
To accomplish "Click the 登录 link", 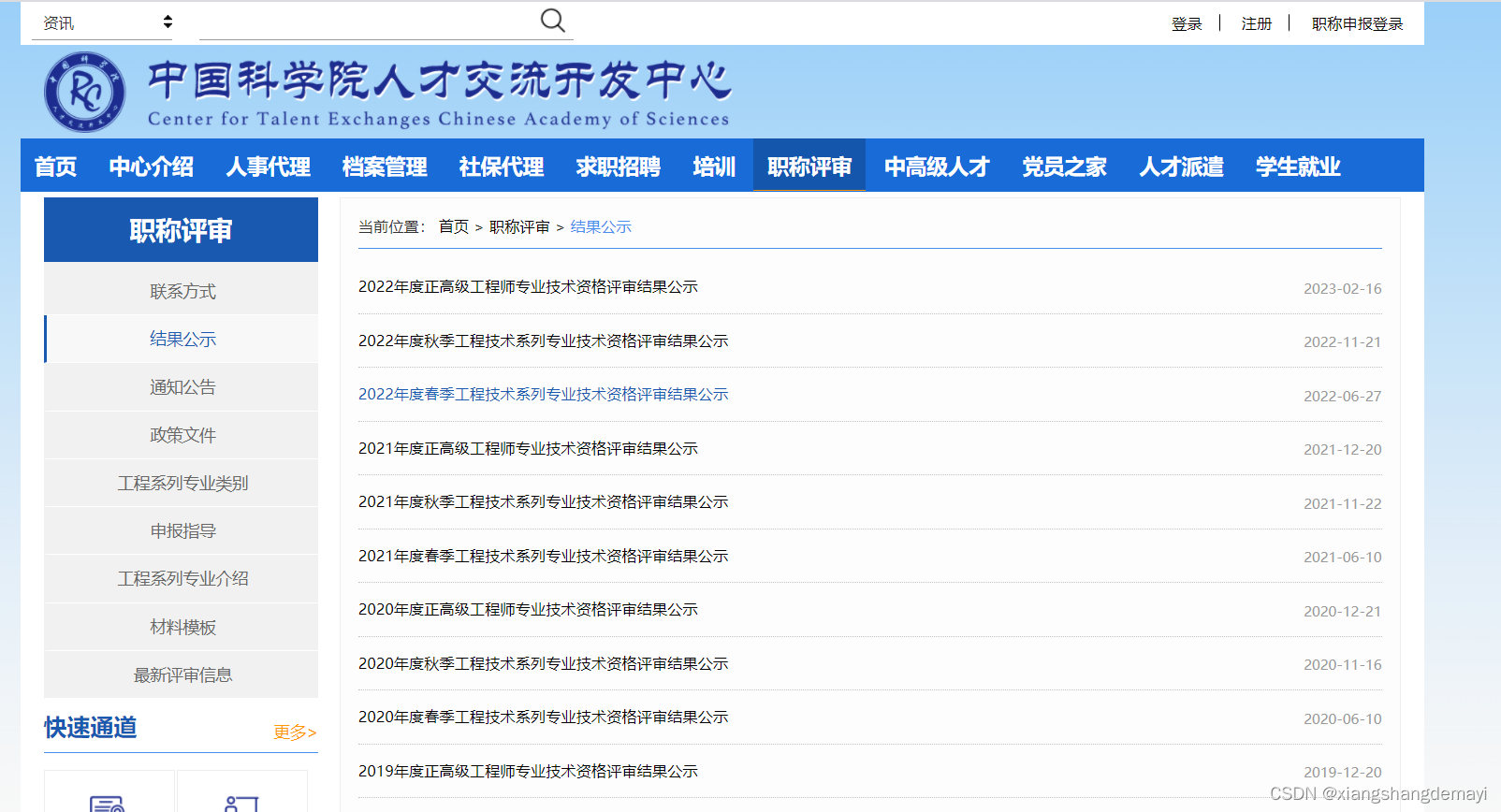I will click(x=1187, y=23).
